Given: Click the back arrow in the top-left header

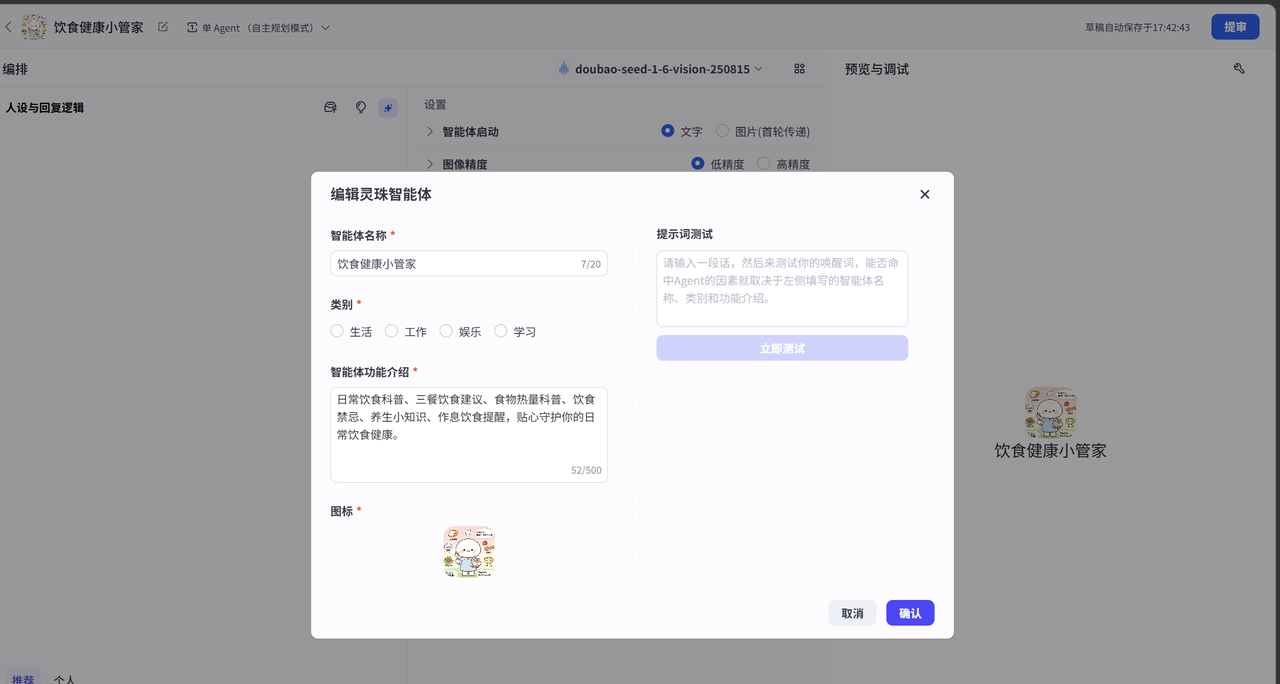Looking at the screenshot, I should tap(8, 27).
